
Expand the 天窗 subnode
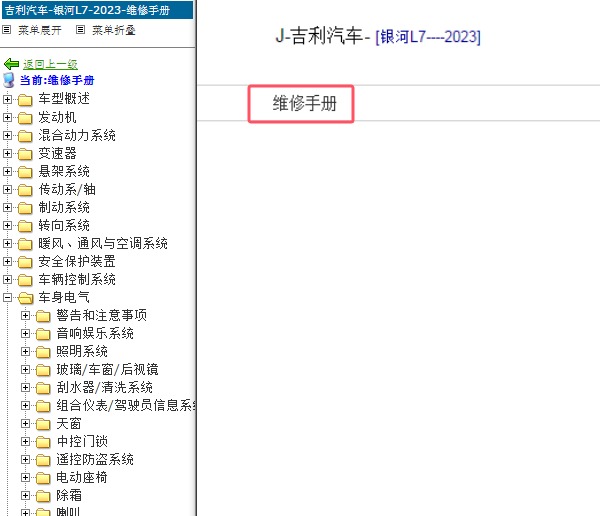pyautogui.click(x=25, y=423)
